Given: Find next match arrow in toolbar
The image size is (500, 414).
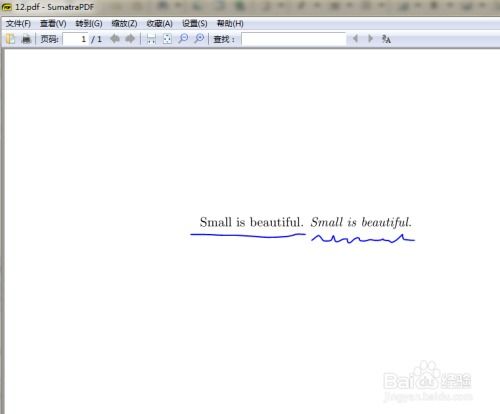Looking at the screenshot, I should click(x=370, y=39).
